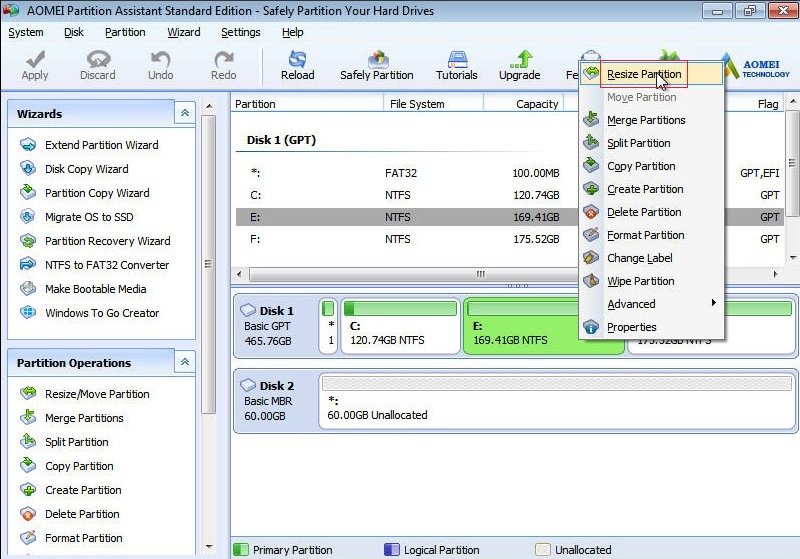Open Safely Partition from the toolbar
This screenshot has width=800, height=559.
click(377, 65)
